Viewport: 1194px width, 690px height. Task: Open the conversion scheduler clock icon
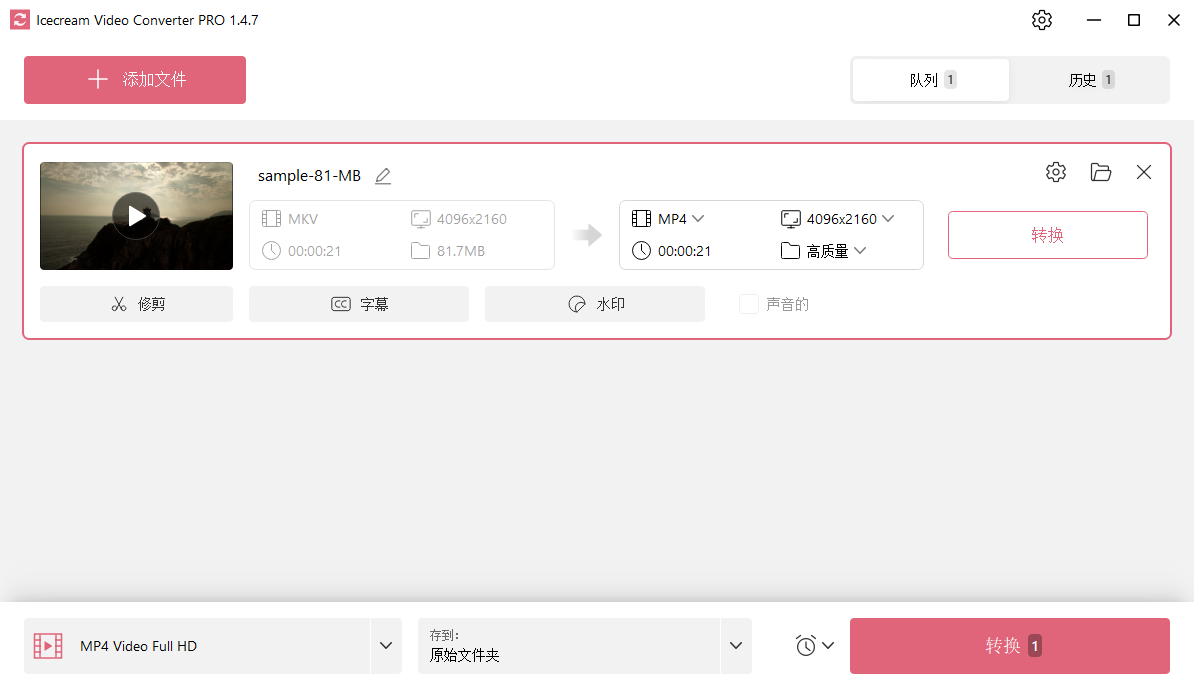pos(808,645)
